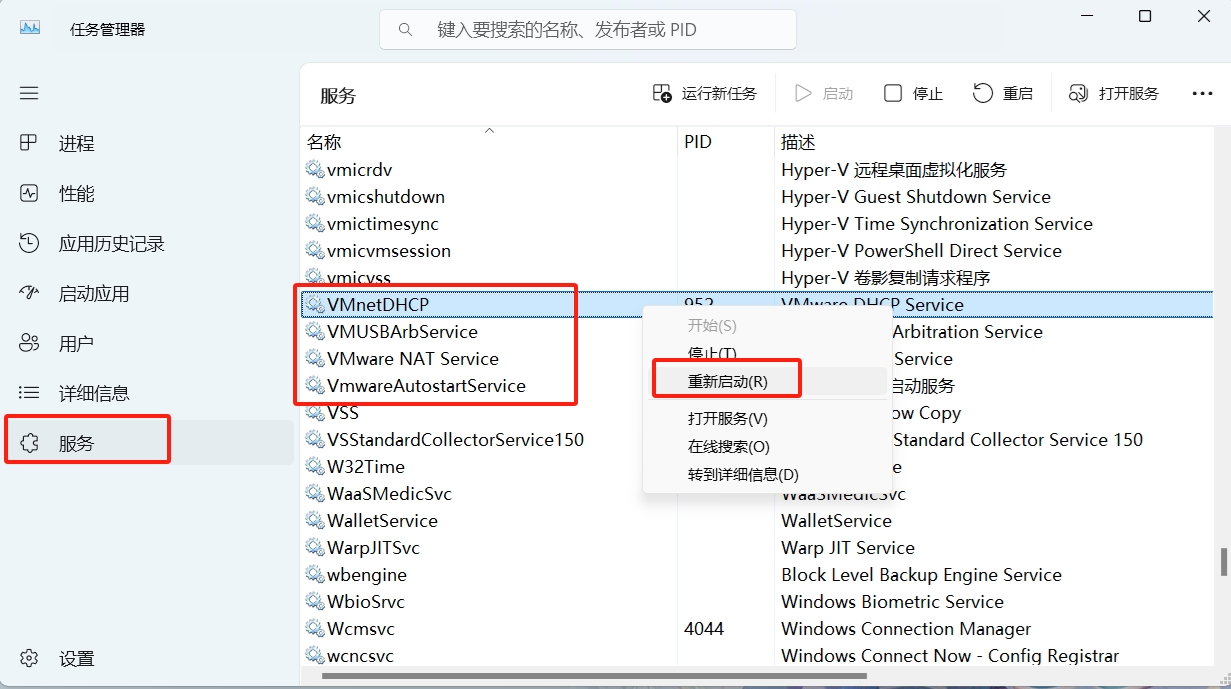The width and height of the screenshot is (1231, 689).
Task: Open the 设置 gear icon
Action: coord(29,658)
